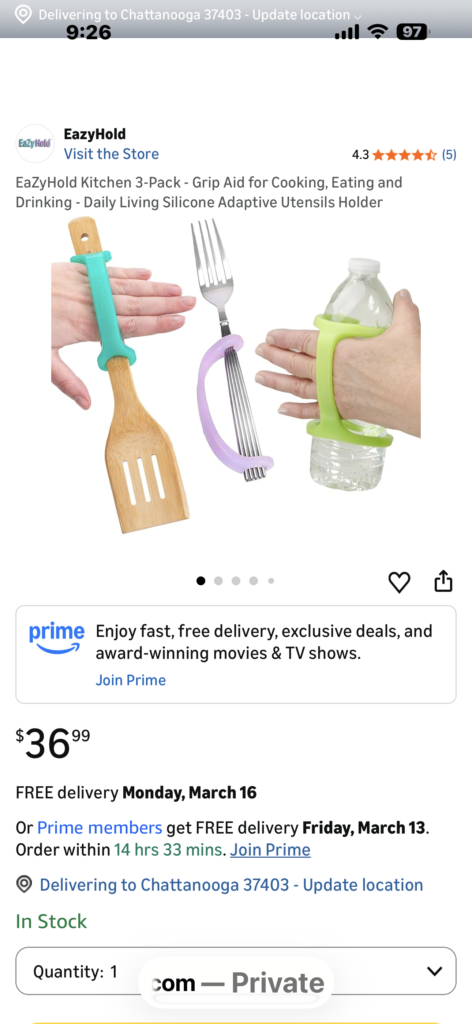
Task: Select the second image carousel dot
Action: coord(219,581)
